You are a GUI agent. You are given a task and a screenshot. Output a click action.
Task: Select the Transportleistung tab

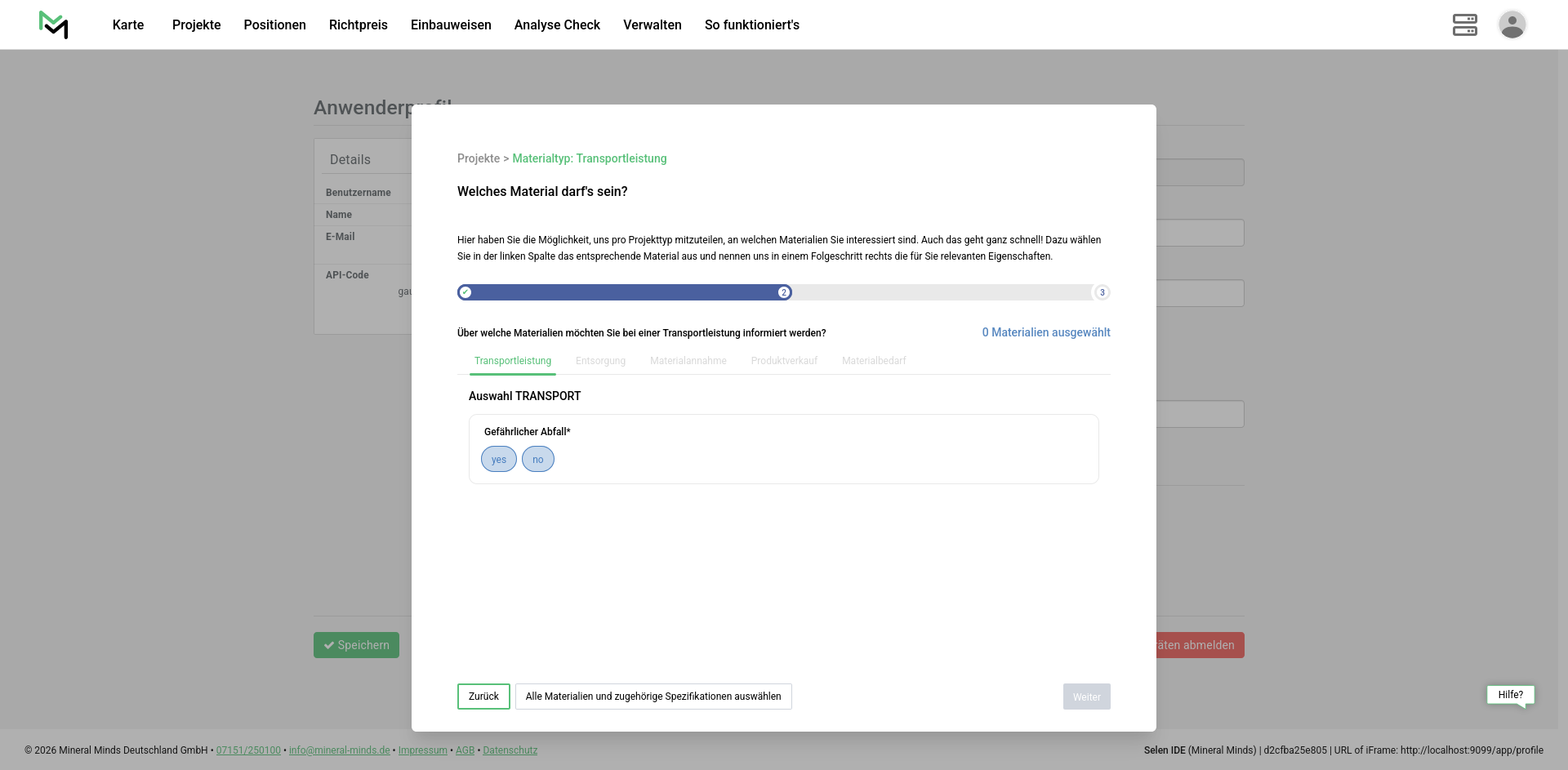click(x=513, y=361)
